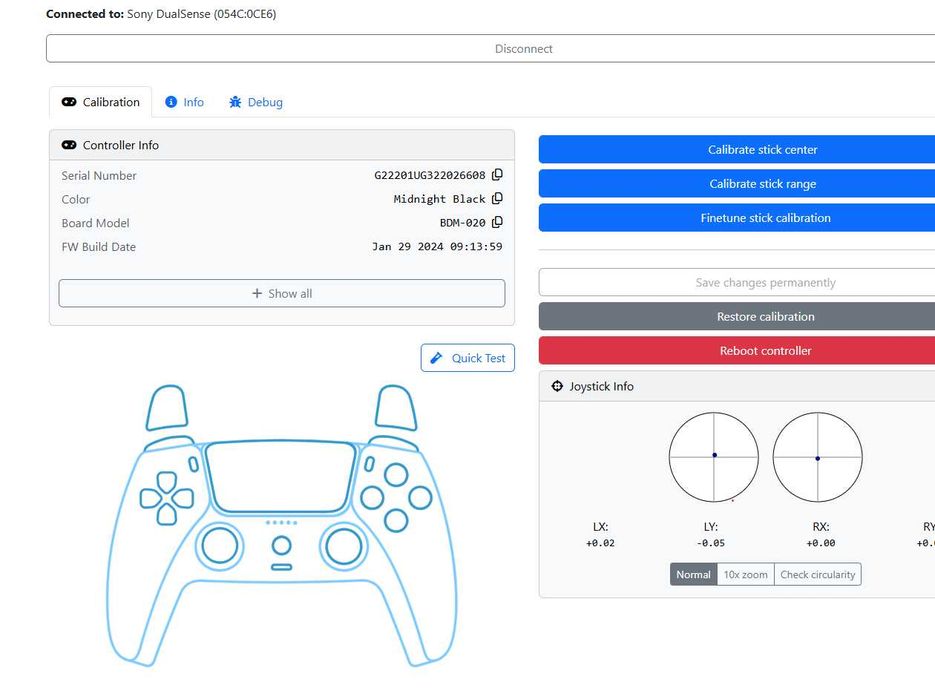Click the controller's touchpad in the diagram
The image size is (935, 700).
click(281, 476)
